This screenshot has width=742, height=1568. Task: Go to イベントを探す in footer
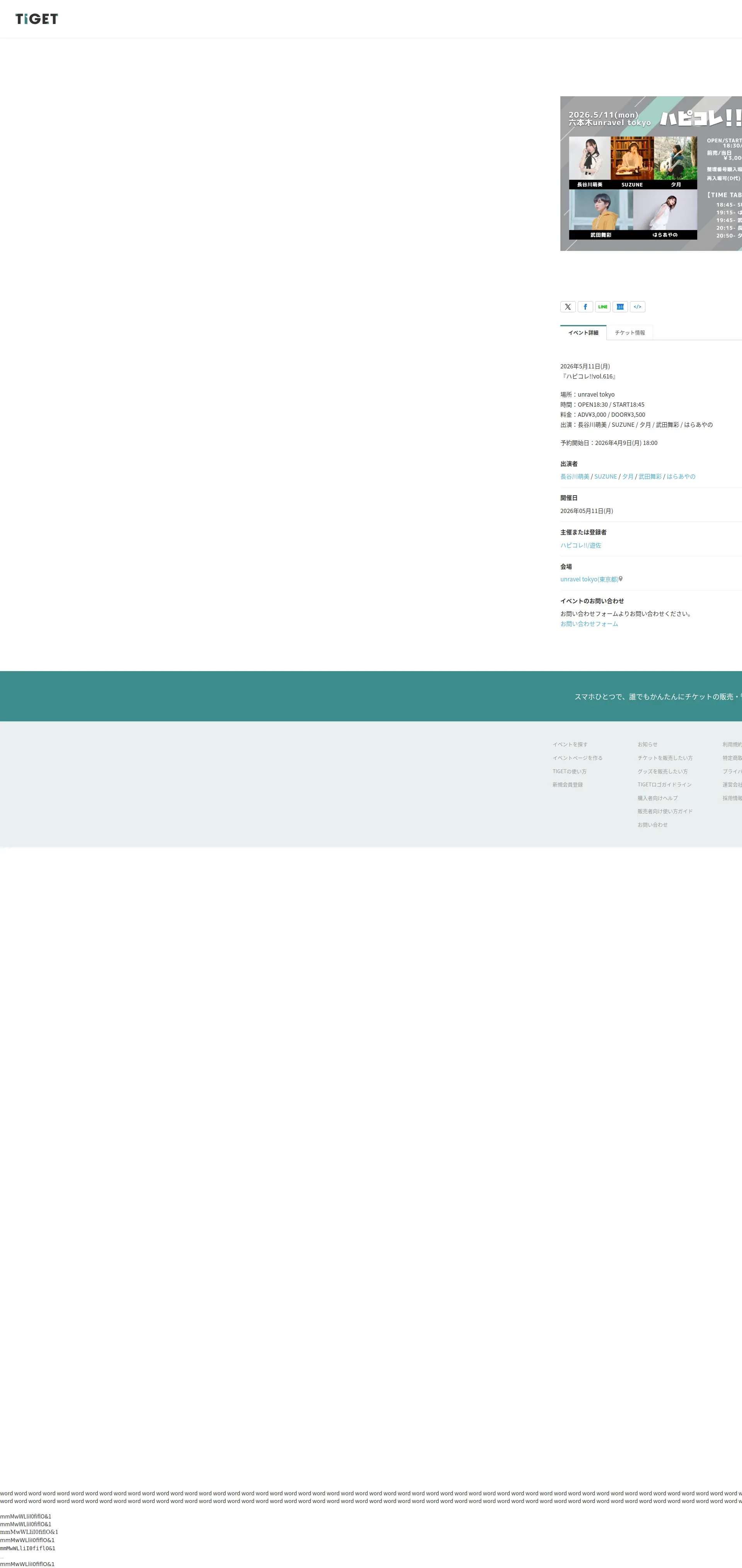570,745
